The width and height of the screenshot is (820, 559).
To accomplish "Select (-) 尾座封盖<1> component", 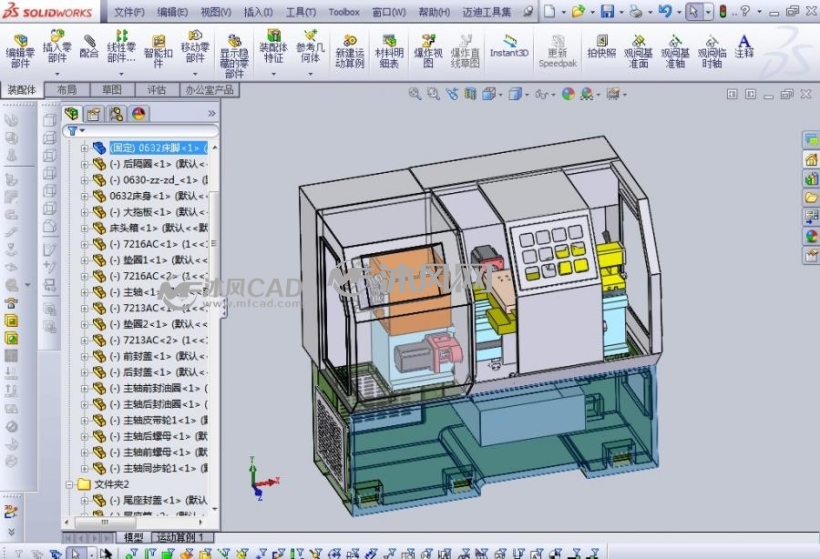I will (158, 500).
